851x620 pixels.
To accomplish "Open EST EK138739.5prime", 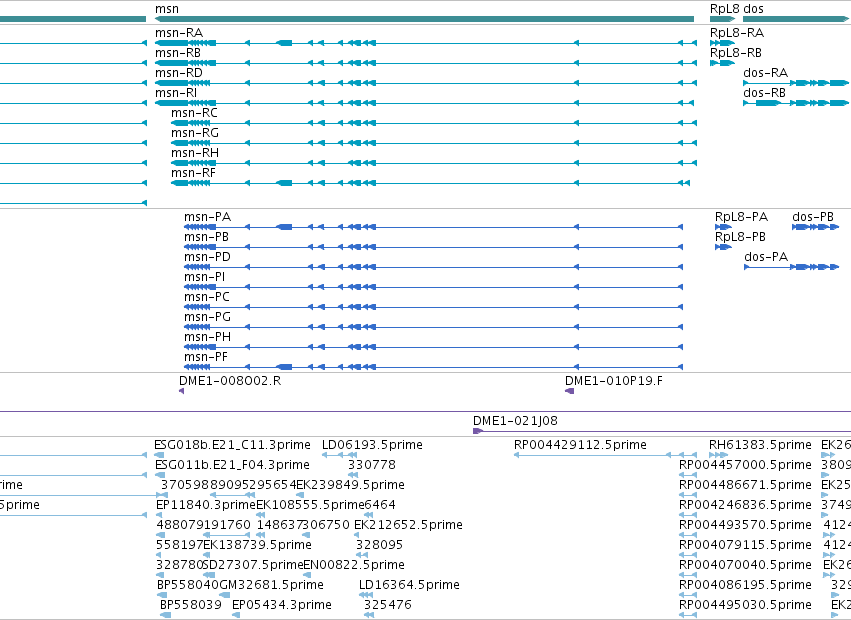I will pyautogui.click(x=257, y=545).
